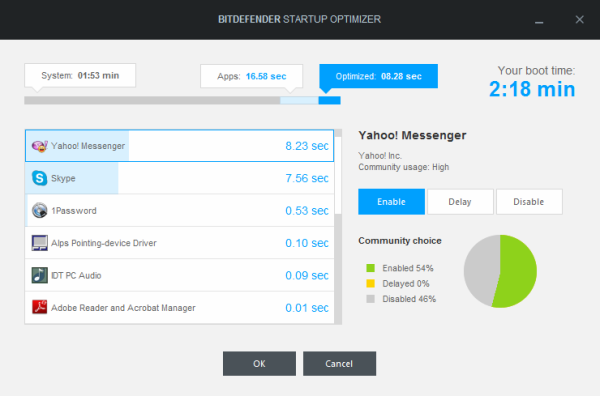This screenshot has height=396, width=600.
Task: Click the IDT PC Audio music note icon
Action: click(39, 275)
